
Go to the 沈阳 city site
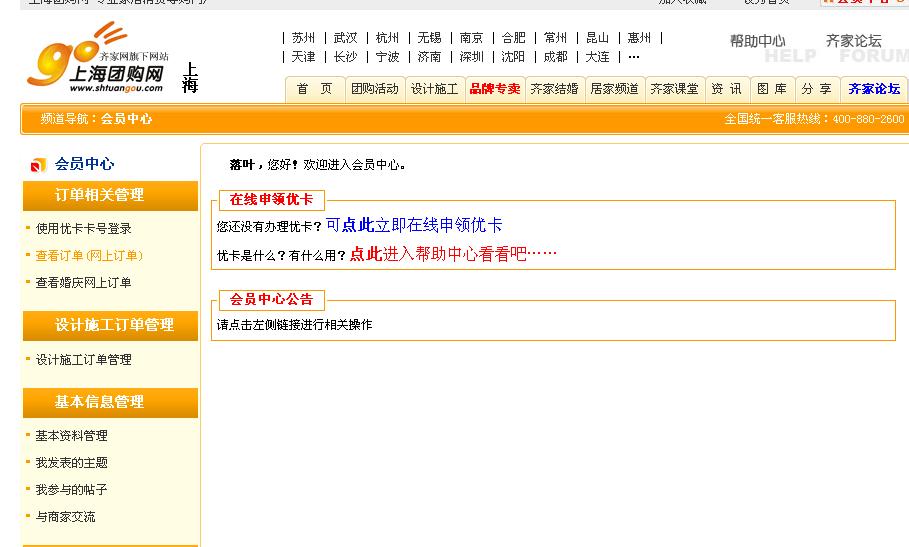tap(514, 57)
